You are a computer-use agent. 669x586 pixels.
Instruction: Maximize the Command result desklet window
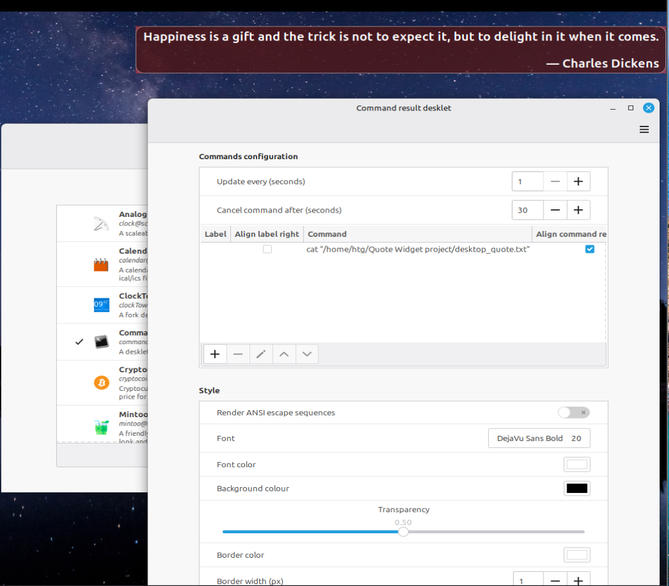[x=631, y=108]
